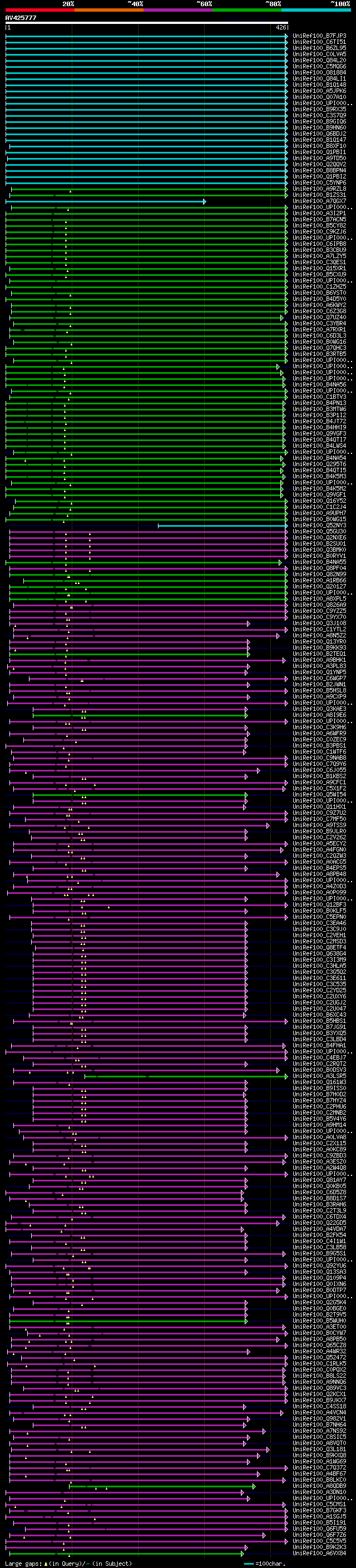This screenshot has height=1568, width=356.
Task: Click the UniRef100_B2SU01 entry
Action: tap(319, 543)
